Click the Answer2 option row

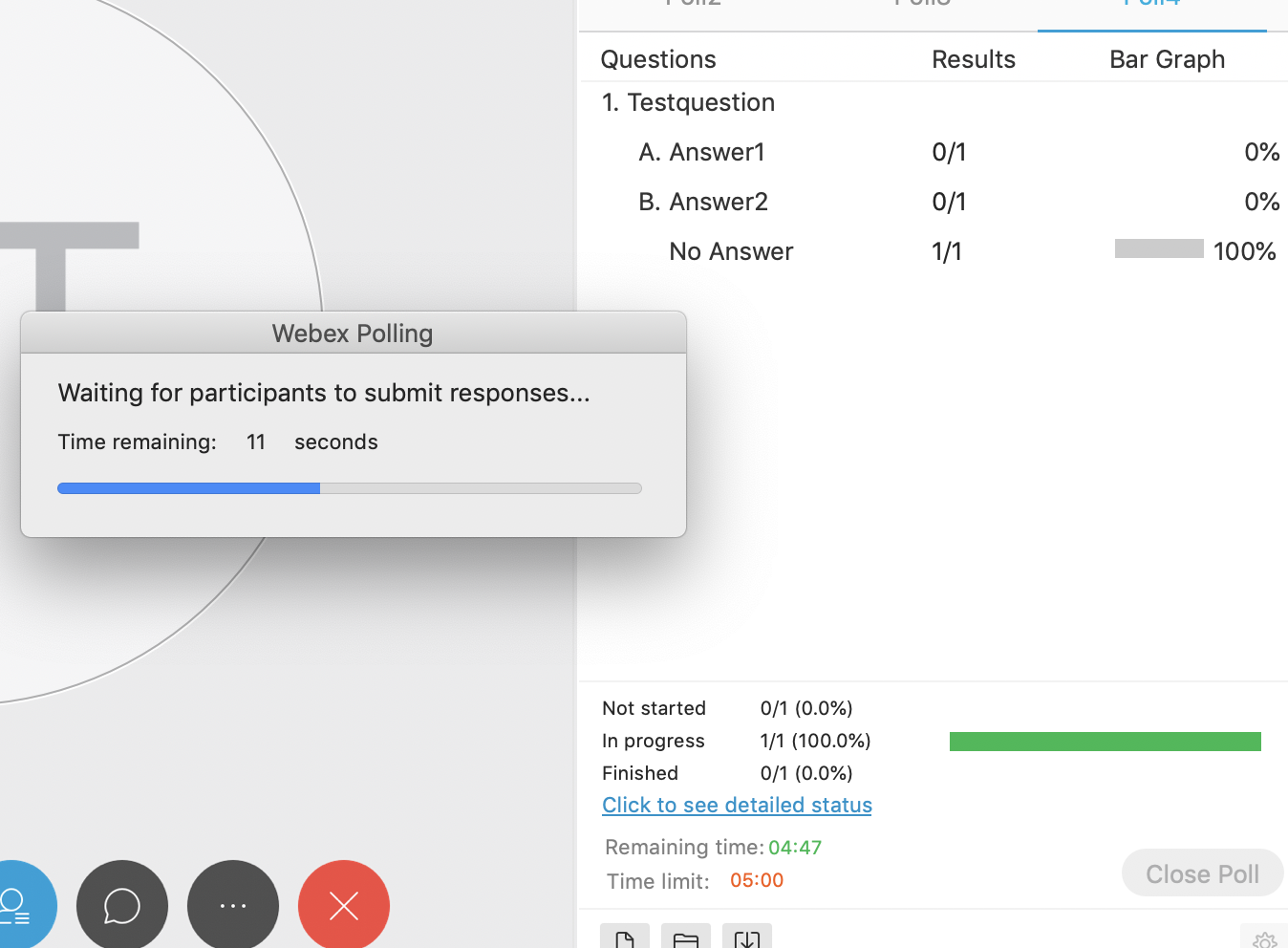[x=702, y=201]
